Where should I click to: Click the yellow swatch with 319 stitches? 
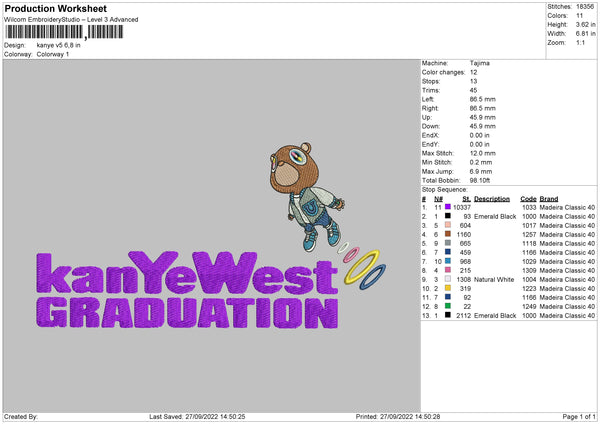[x=448, y=288]
